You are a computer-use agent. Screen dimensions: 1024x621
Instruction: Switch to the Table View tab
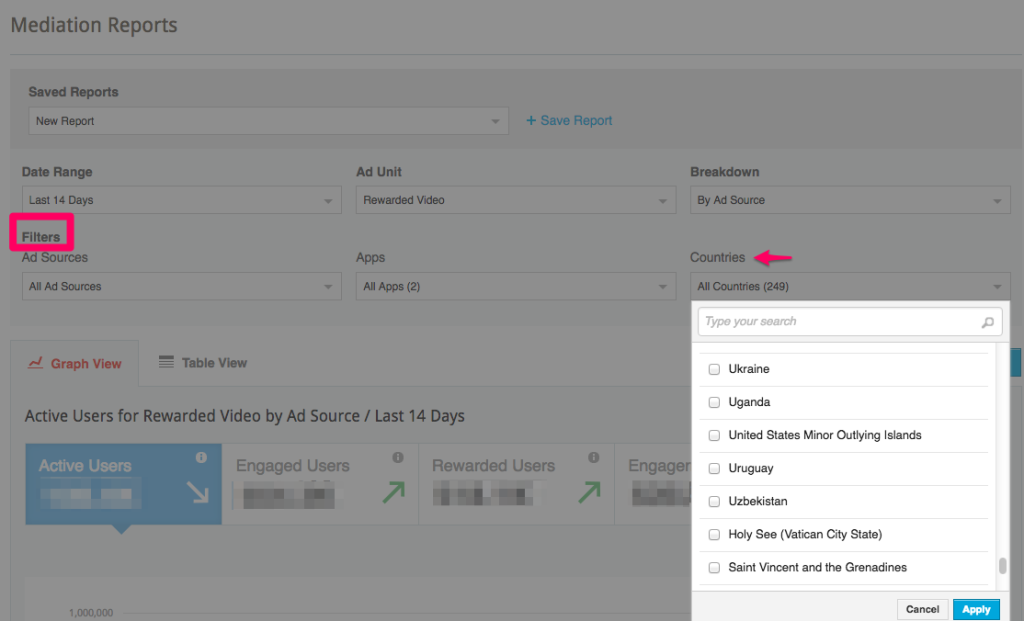(203, 363)
